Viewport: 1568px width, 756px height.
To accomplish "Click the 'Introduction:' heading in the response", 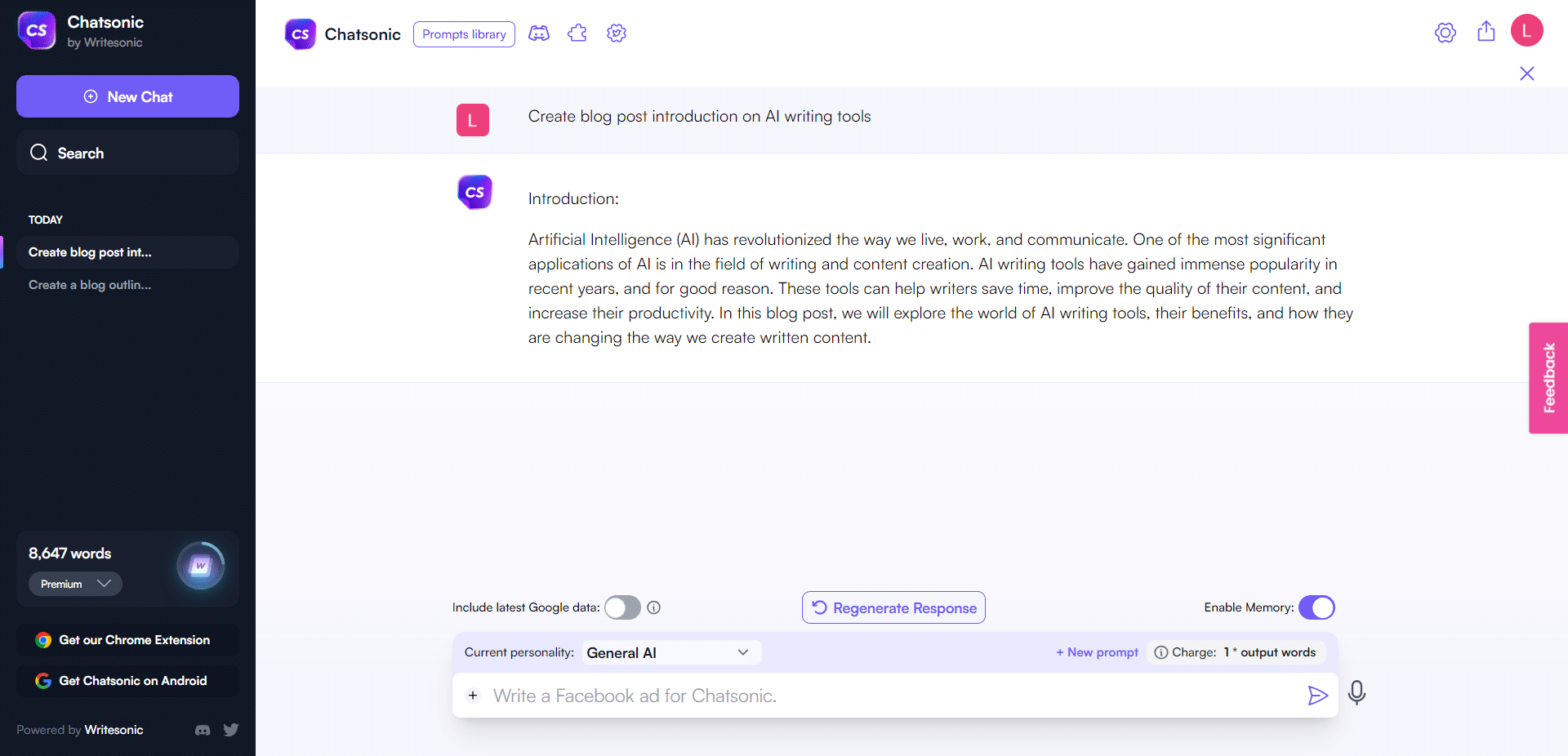I will pos(573,198).
